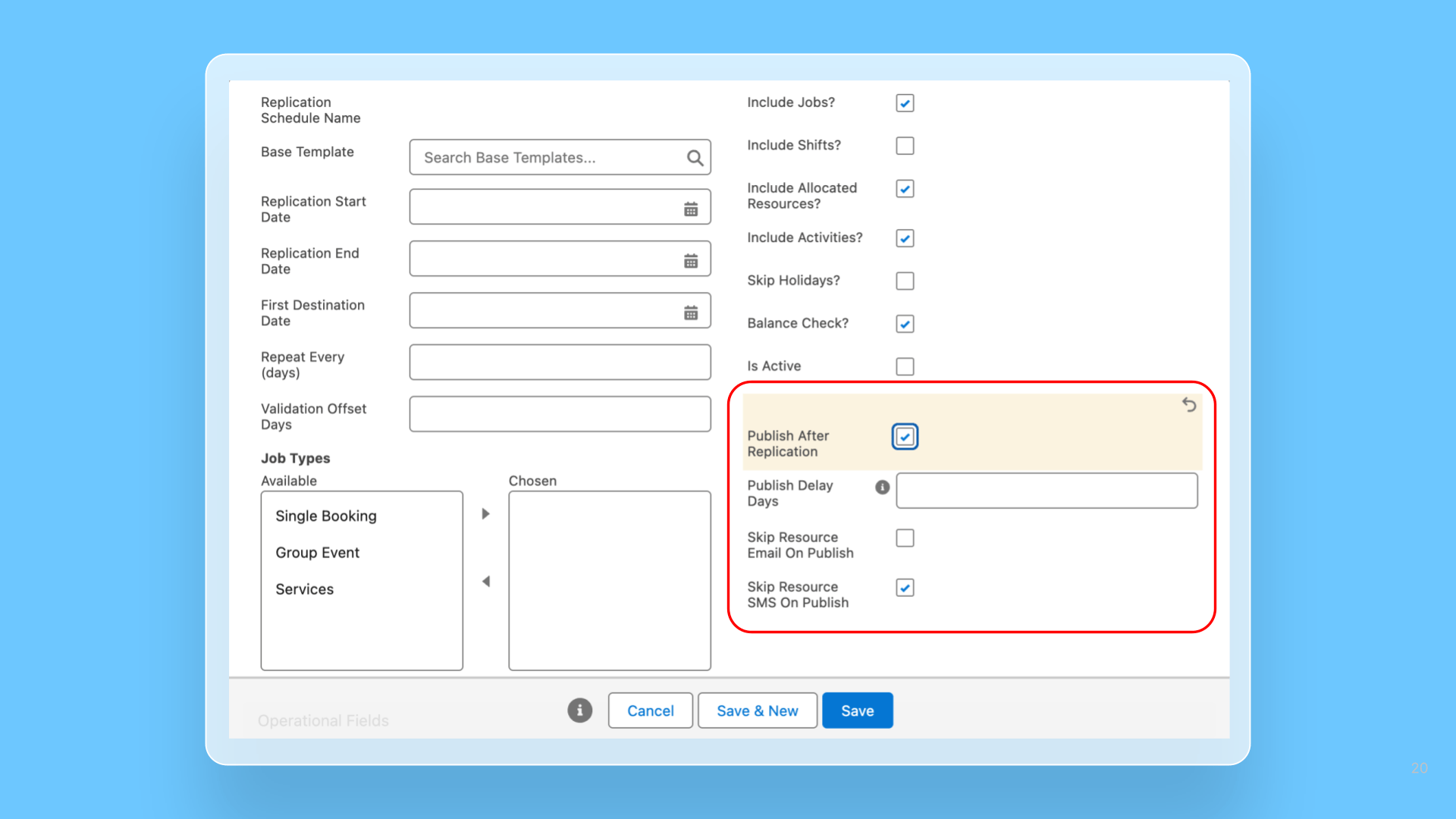Move selection to Chosen with right arrow
The image size is (1456, 819).
pyautogui.click(x=486, y=514)
